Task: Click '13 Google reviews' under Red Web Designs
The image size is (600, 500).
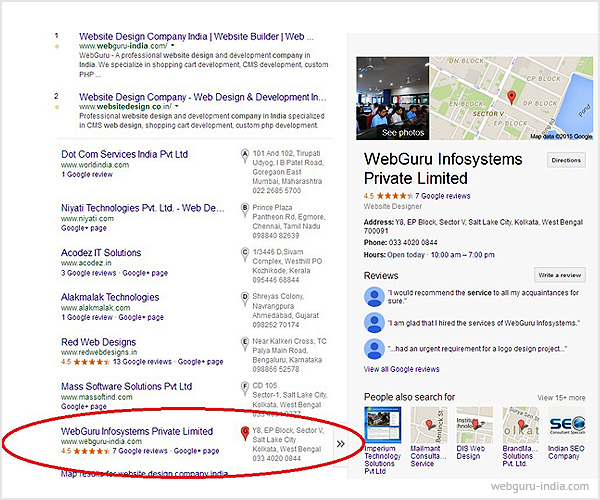Action: [x=142, y=362]
